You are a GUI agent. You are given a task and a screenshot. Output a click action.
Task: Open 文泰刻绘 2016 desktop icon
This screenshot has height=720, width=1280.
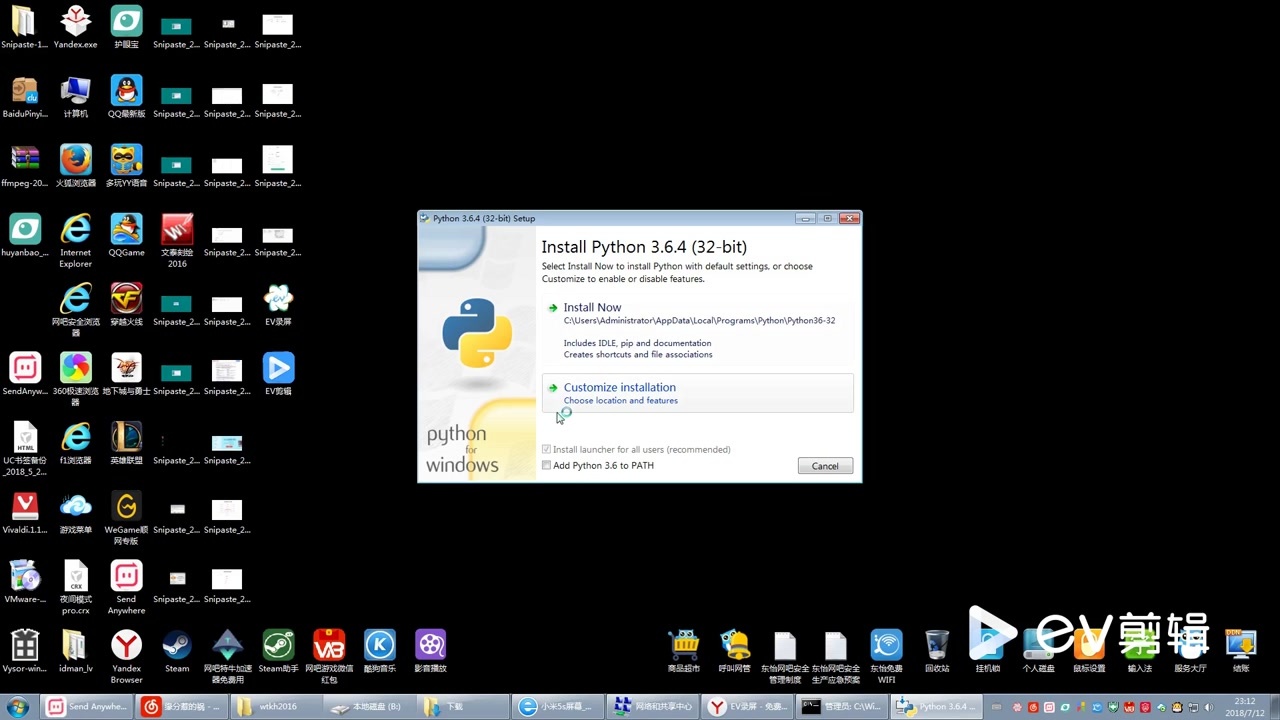(177, 241)
